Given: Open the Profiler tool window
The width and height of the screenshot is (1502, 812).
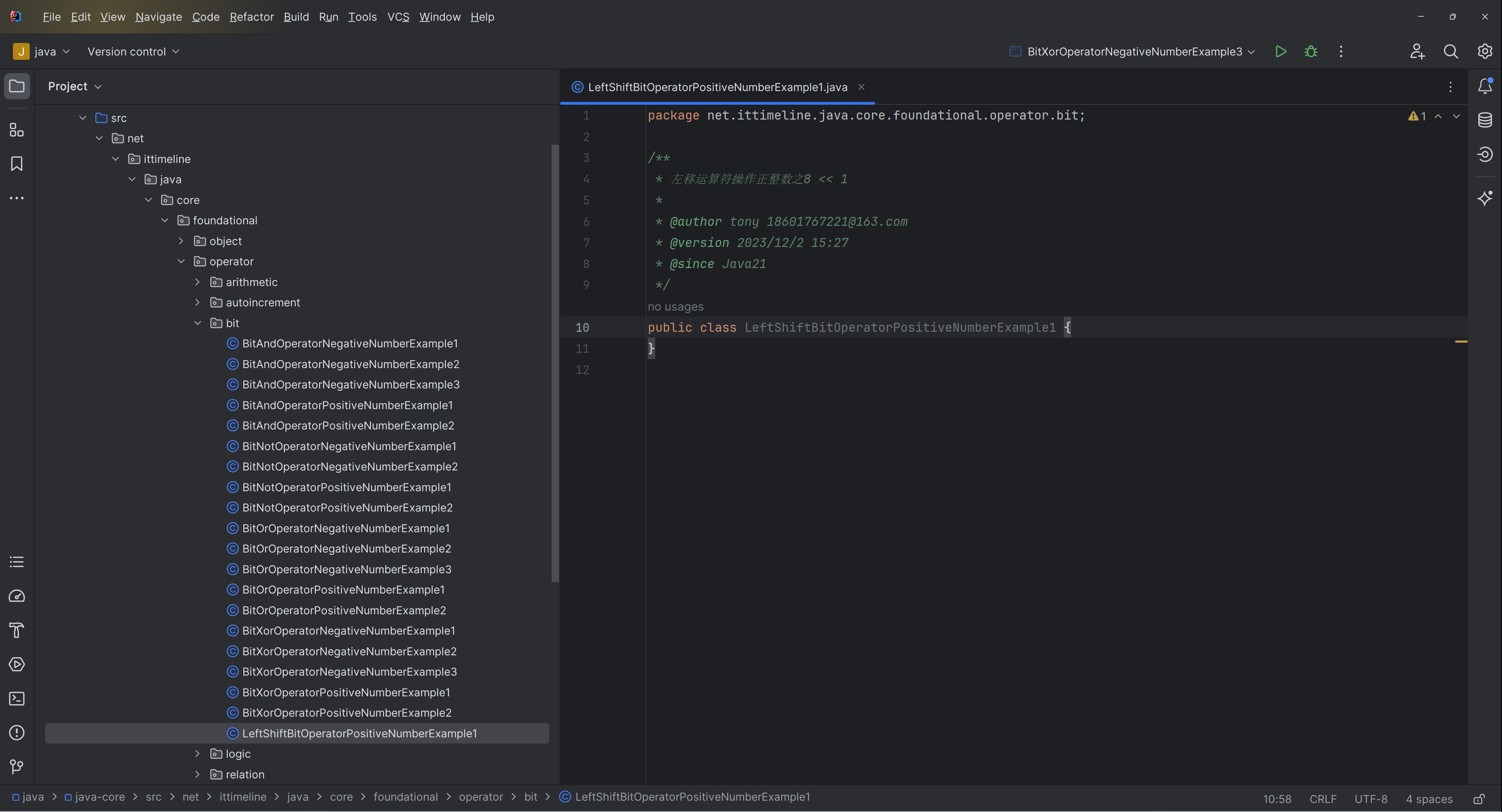Looking at the screenshot, I should [x=17, y=596].
